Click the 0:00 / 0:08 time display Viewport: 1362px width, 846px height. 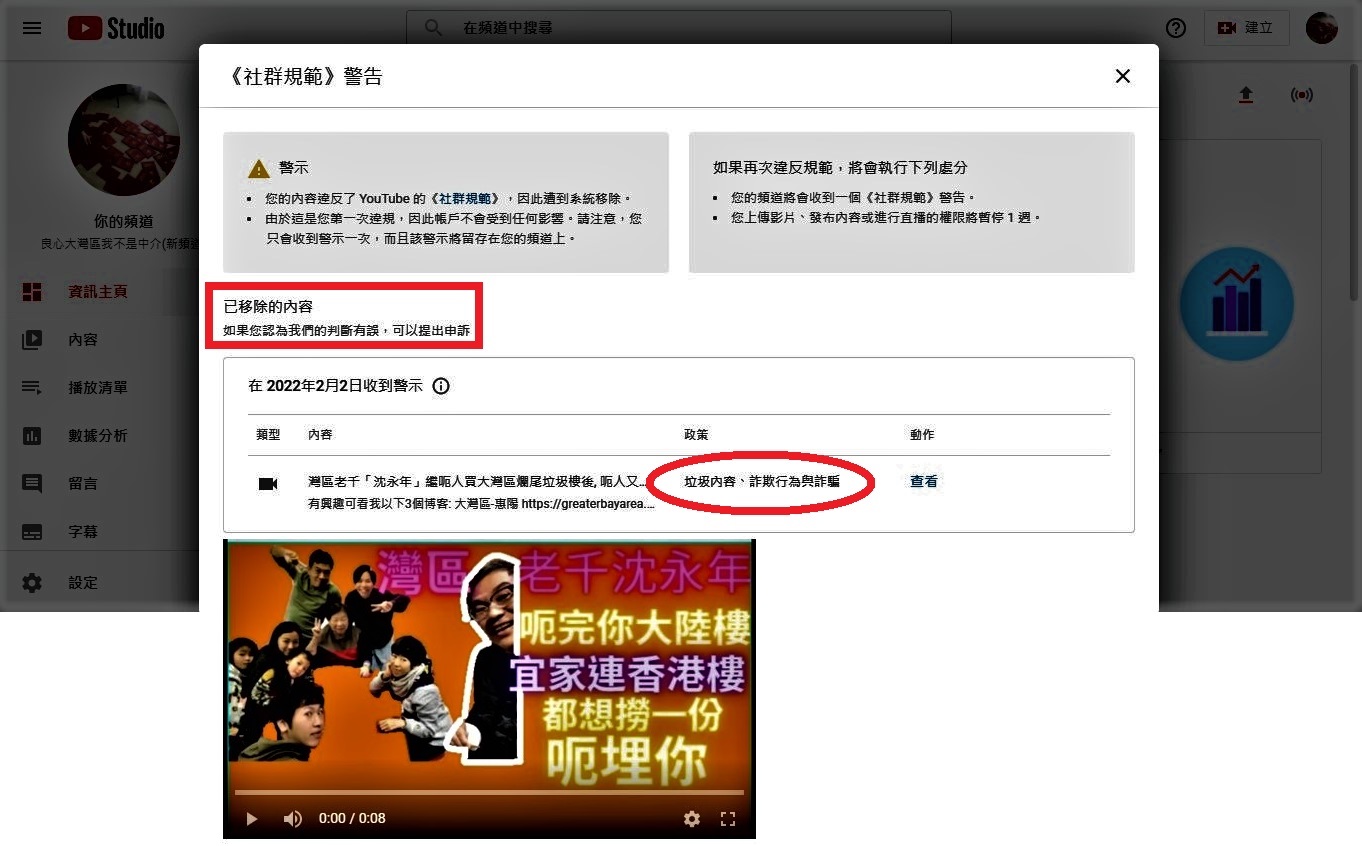point(352,819)
